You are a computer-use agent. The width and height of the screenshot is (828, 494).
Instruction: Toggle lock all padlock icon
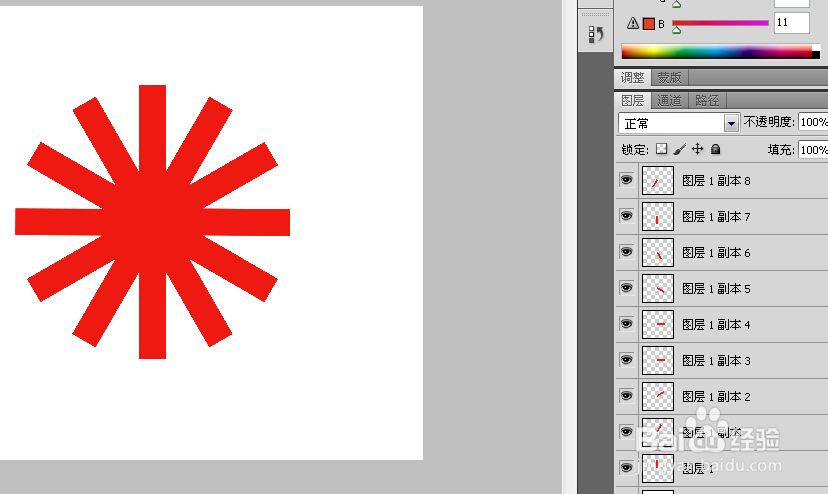pos(716,149)
